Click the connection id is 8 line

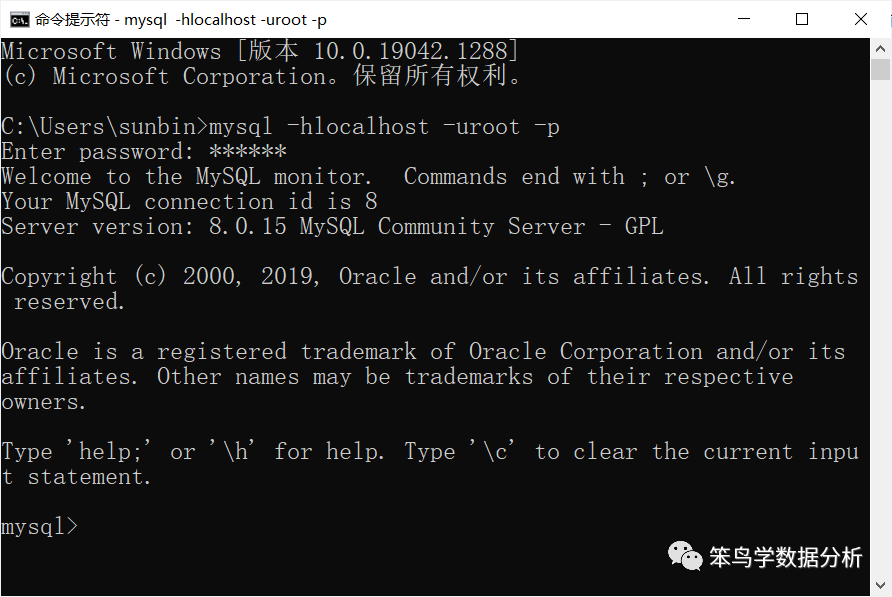click(x=189, y=201)
